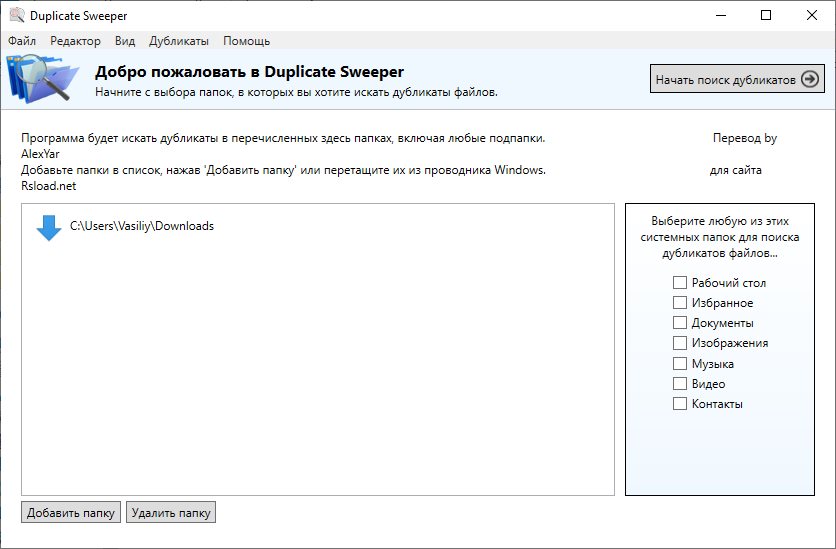Click the title bar app icon
This screenshot has height=549, width=836.
pyautogui.click(x=17, y=15)
